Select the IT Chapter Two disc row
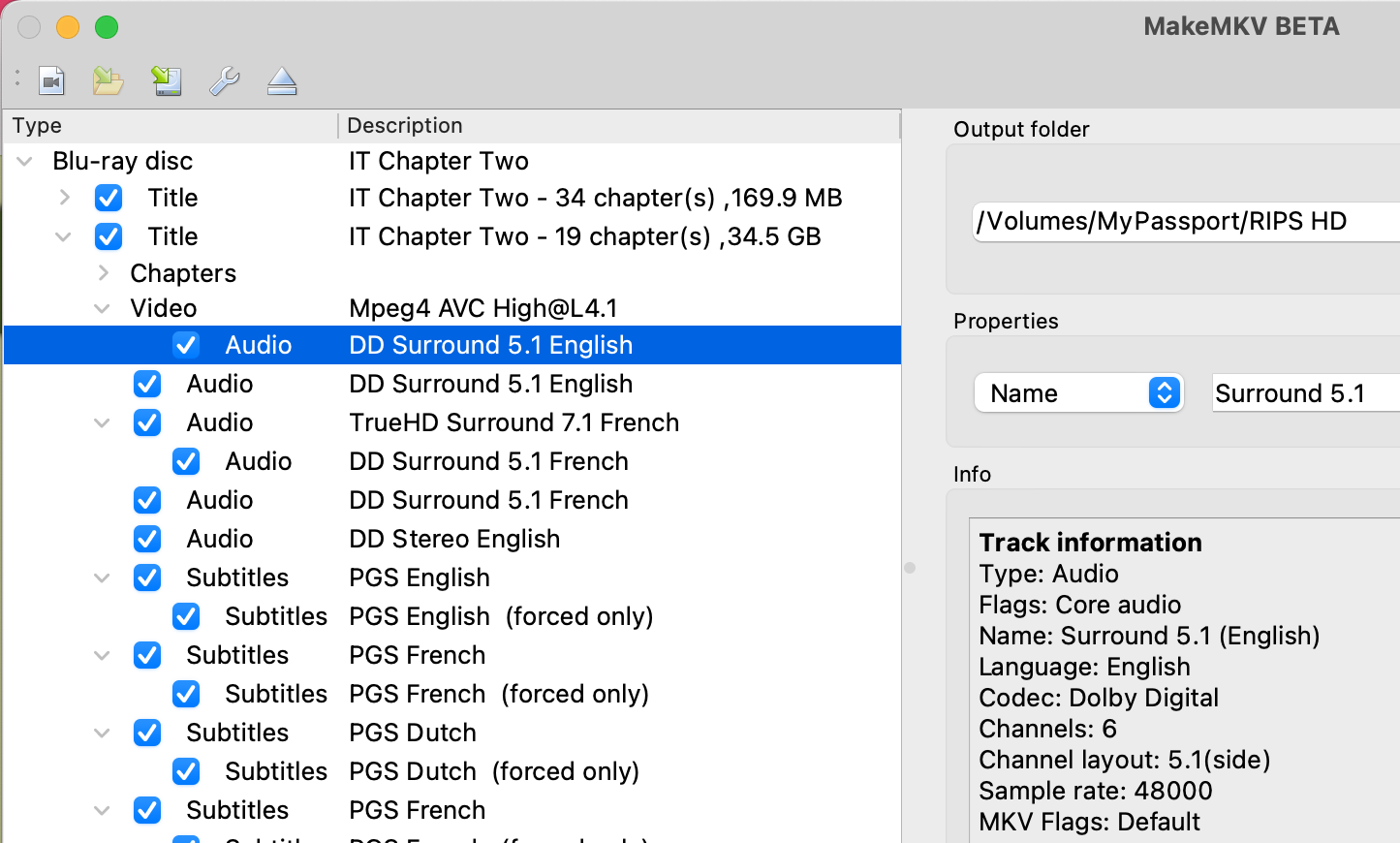 coord(452,161)
